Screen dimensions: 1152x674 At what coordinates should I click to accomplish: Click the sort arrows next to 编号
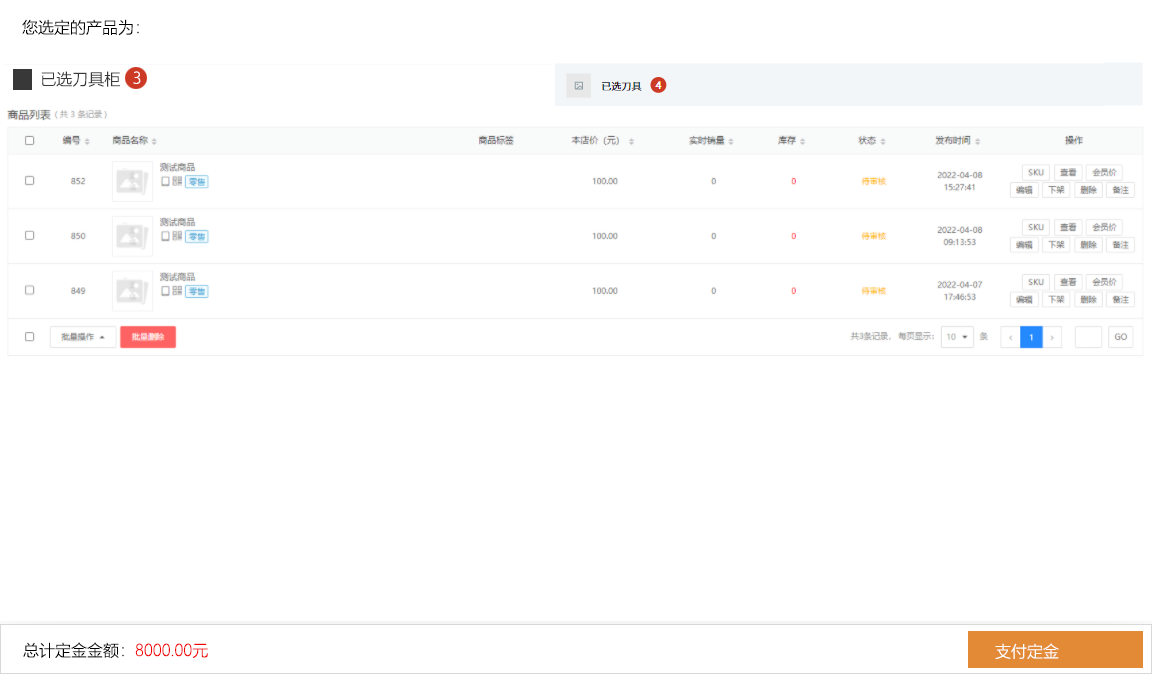point(87,141)
